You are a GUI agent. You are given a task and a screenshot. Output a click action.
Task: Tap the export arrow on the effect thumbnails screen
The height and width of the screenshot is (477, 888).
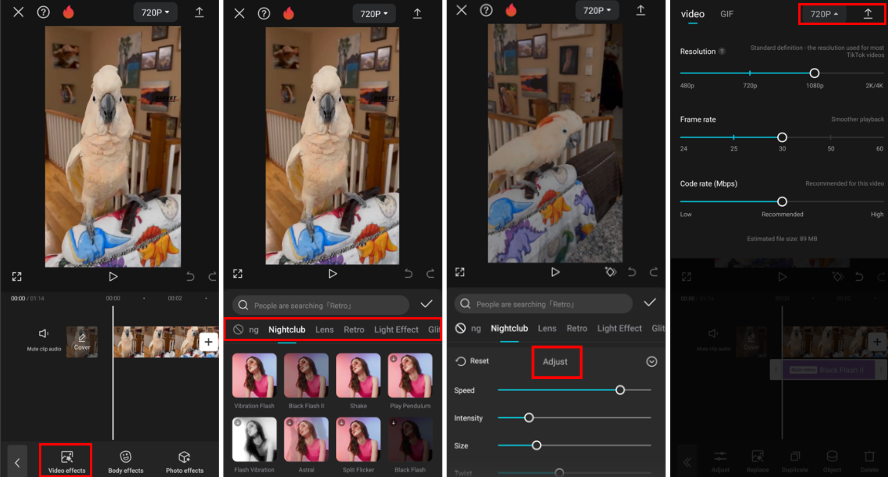click(x=417, y=14)
